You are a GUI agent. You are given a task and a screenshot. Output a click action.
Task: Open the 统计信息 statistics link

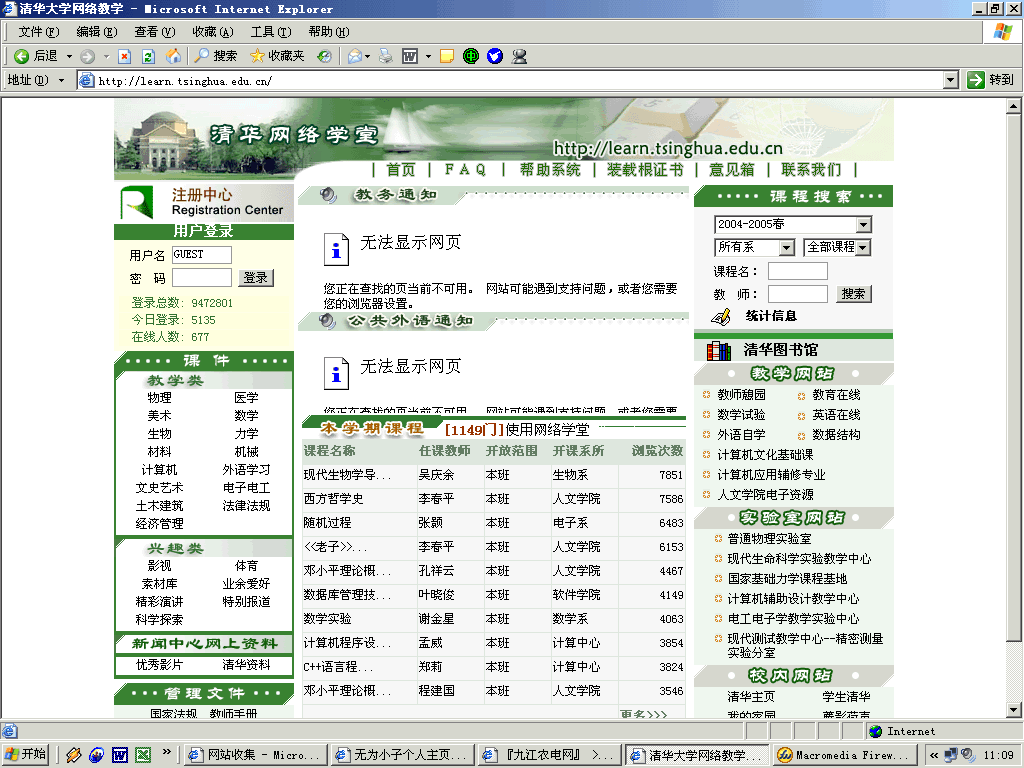tap(771, 316)
